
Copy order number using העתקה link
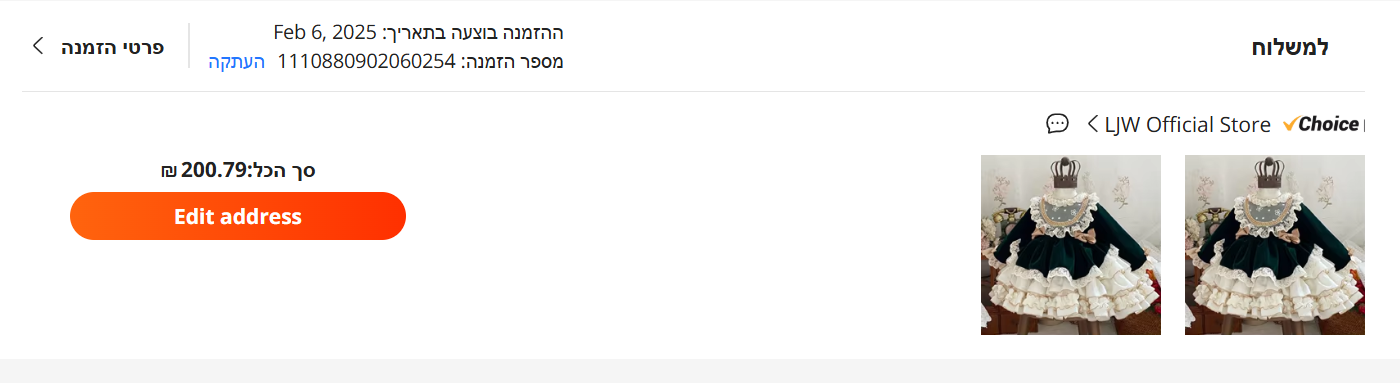[x=237, y=62]
